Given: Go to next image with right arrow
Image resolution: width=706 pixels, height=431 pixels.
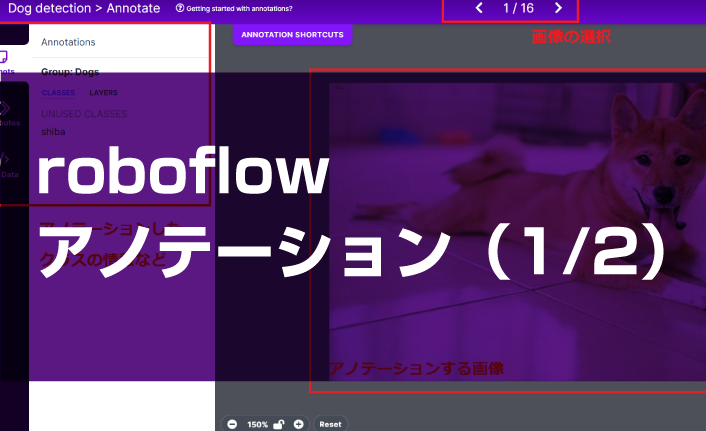Looking at the screenshot, I should [x=558, y=8].
